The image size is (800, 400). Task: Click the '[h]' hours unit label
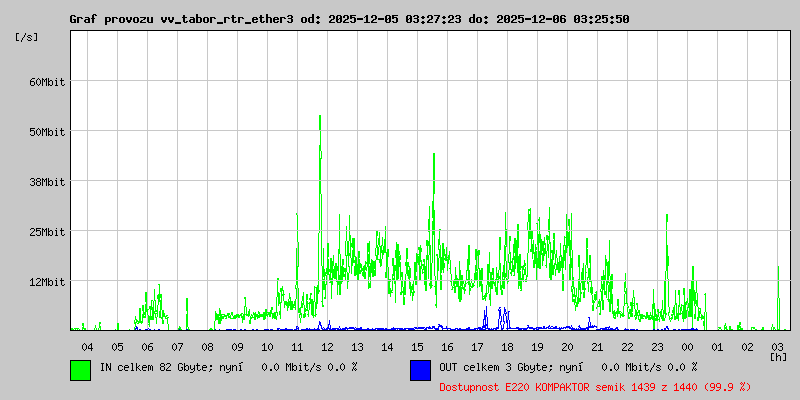point(778,356)
